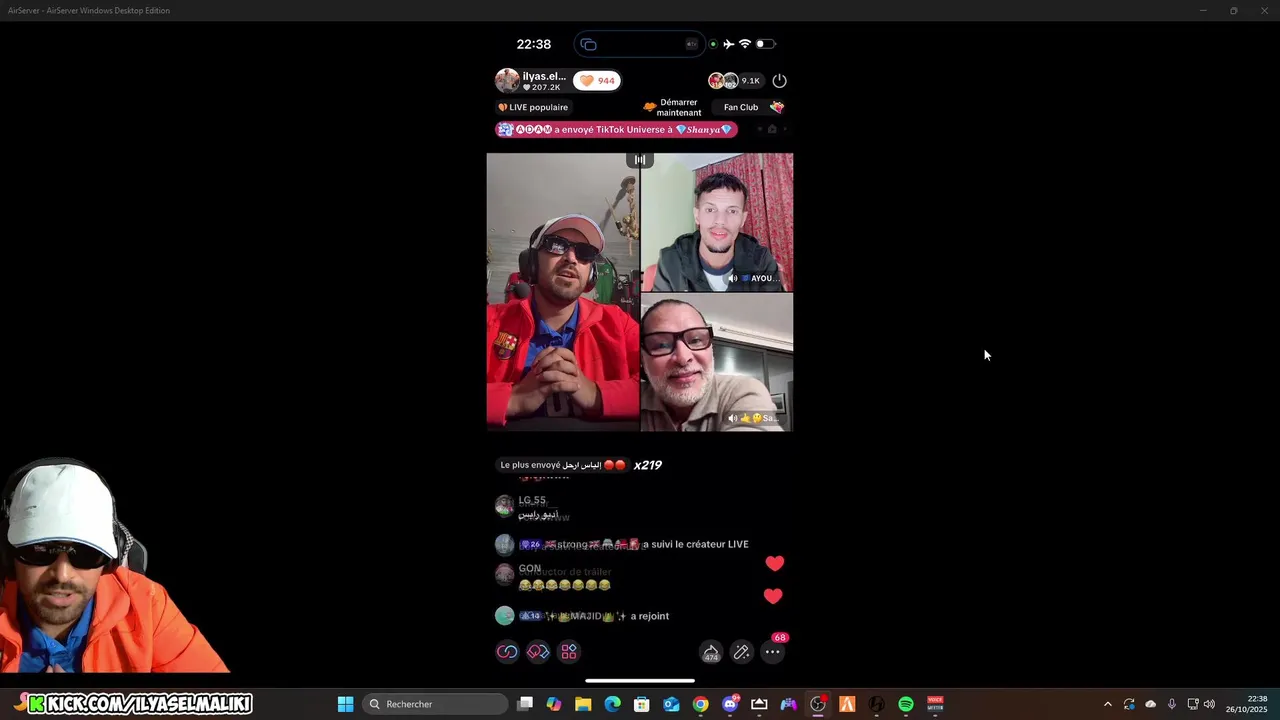1280x720 pixels.
Task: Open Google Chrome from the taskbar
Action: [701, 704]
